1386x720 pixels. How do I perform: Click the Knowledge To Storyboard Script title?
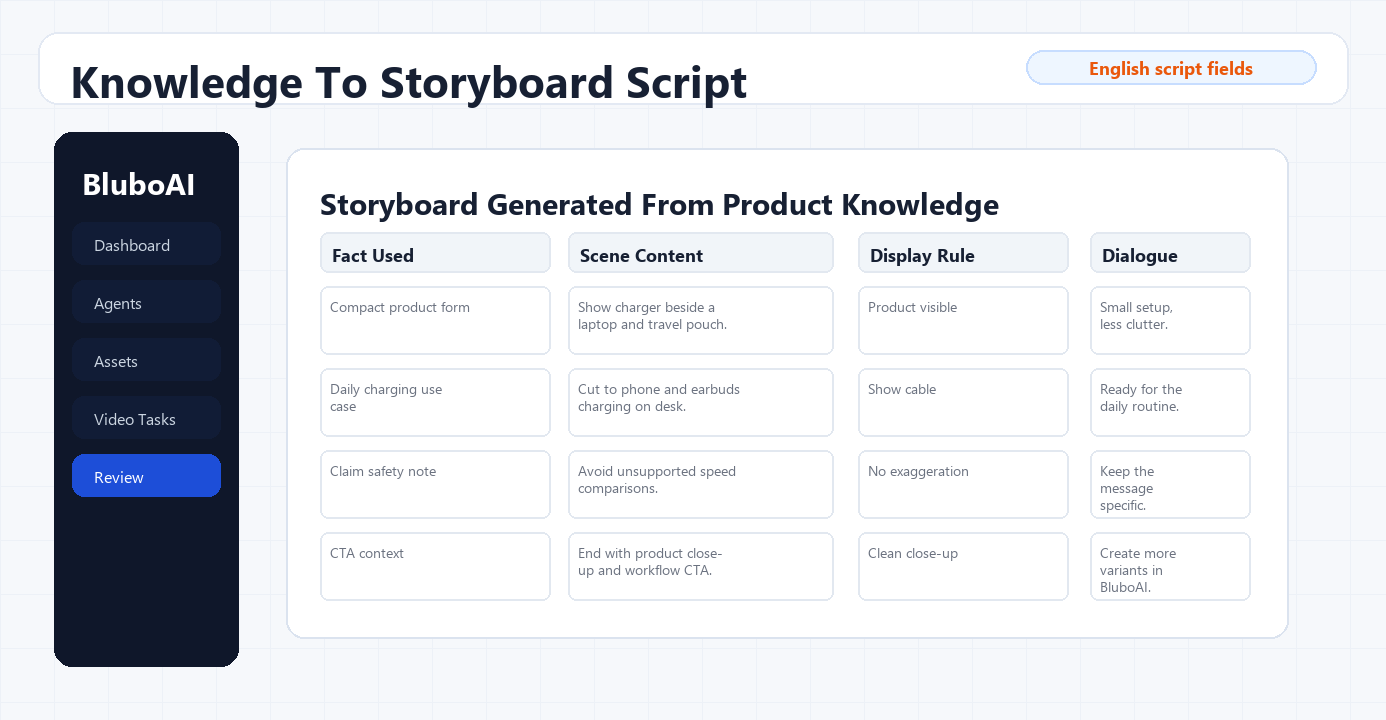coord(409,83)
